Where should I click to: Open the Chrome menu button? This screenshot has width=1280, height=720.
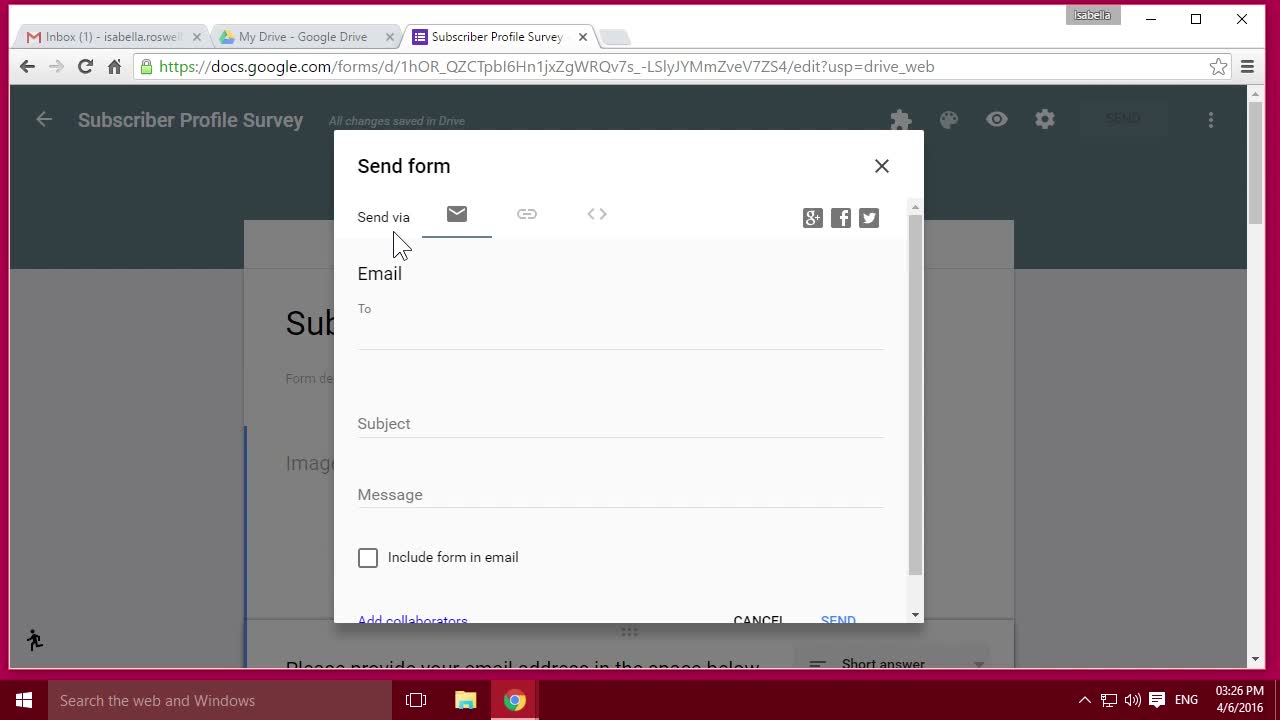coord(1247,67)
